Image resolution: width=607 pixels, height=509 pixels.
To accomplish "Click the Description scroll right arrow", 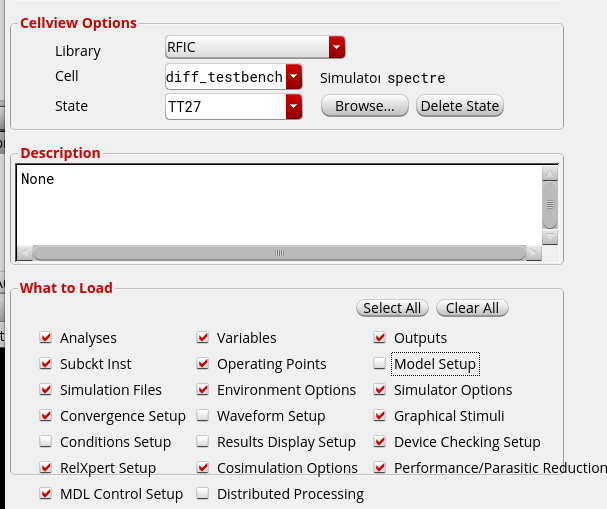I will click(x=534, y=253).
